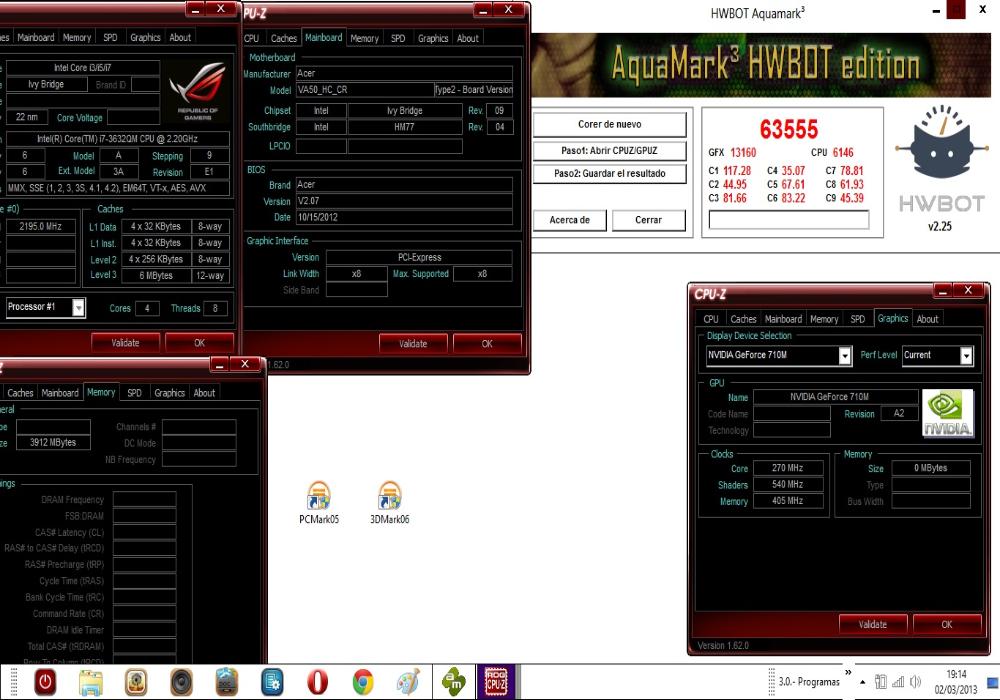Select About tab in Mainboard CPU-Z window
Viewport: 1000px width, 700px height.
point(467,38)
